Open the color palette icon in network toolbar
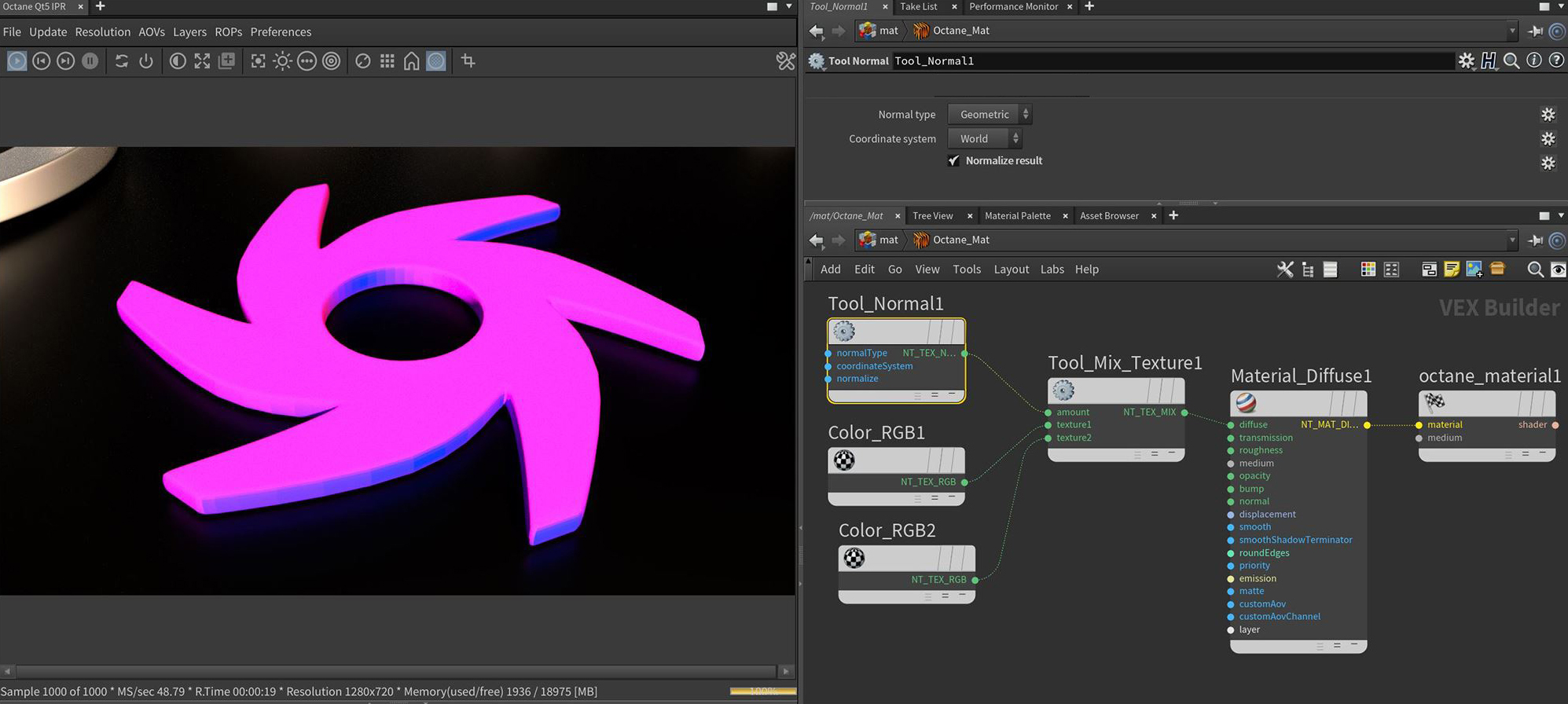This screenshot has width=1568, height=704. (x=1368, y=269)
